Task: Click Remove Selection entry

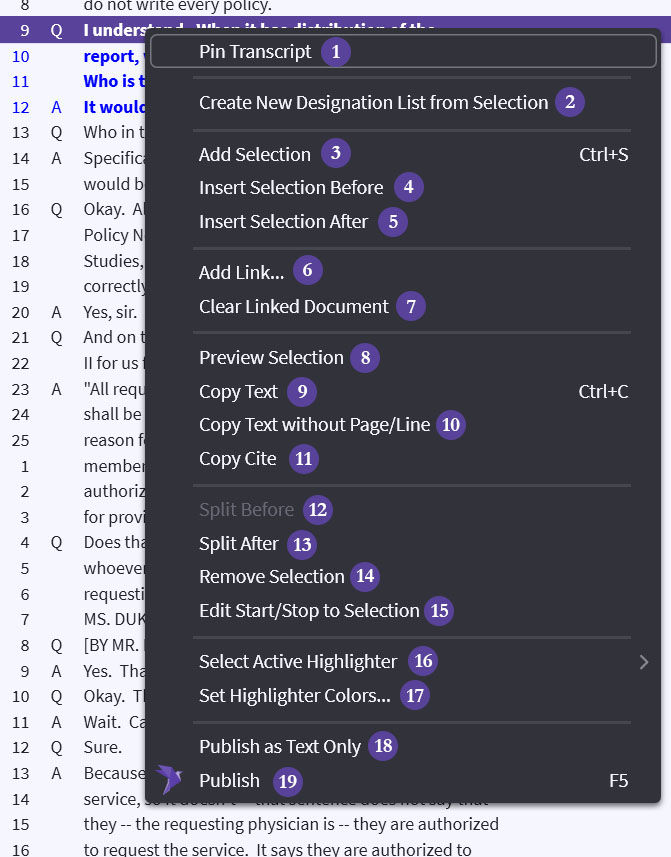Action: coord(271,577)
